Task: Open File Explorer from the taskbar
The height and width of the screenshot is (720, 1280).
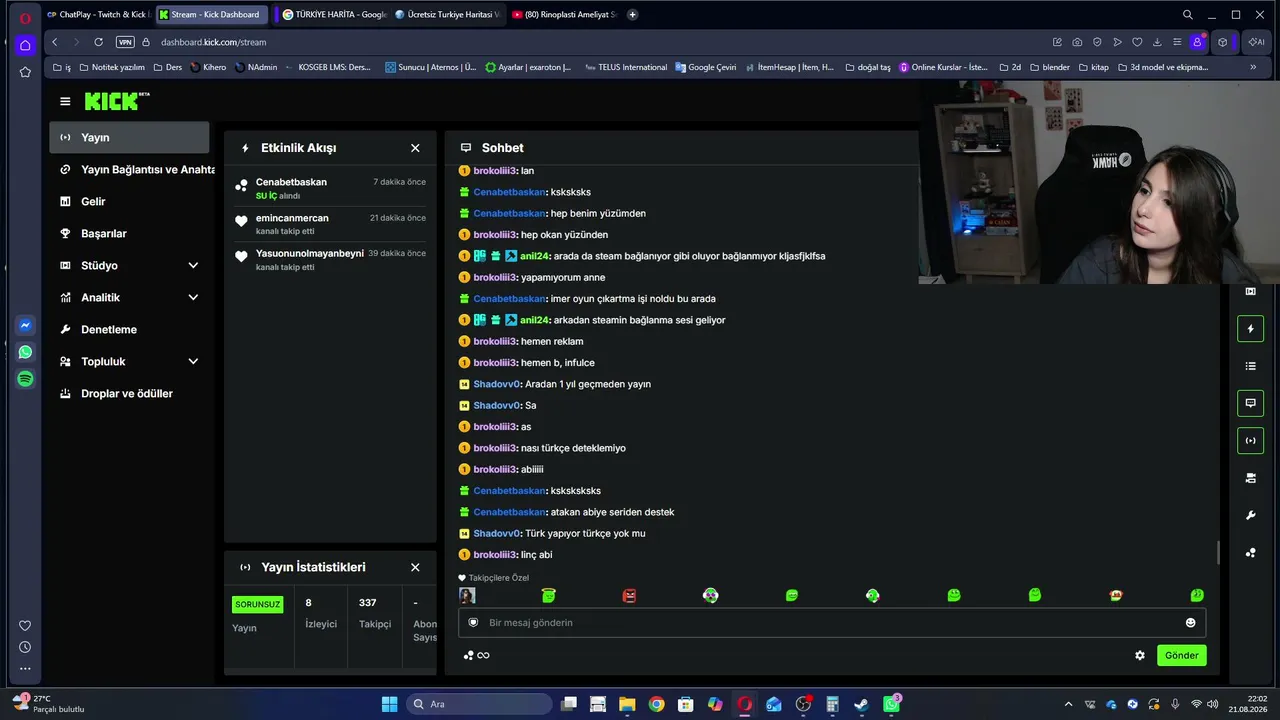Action: coord(626,704)
